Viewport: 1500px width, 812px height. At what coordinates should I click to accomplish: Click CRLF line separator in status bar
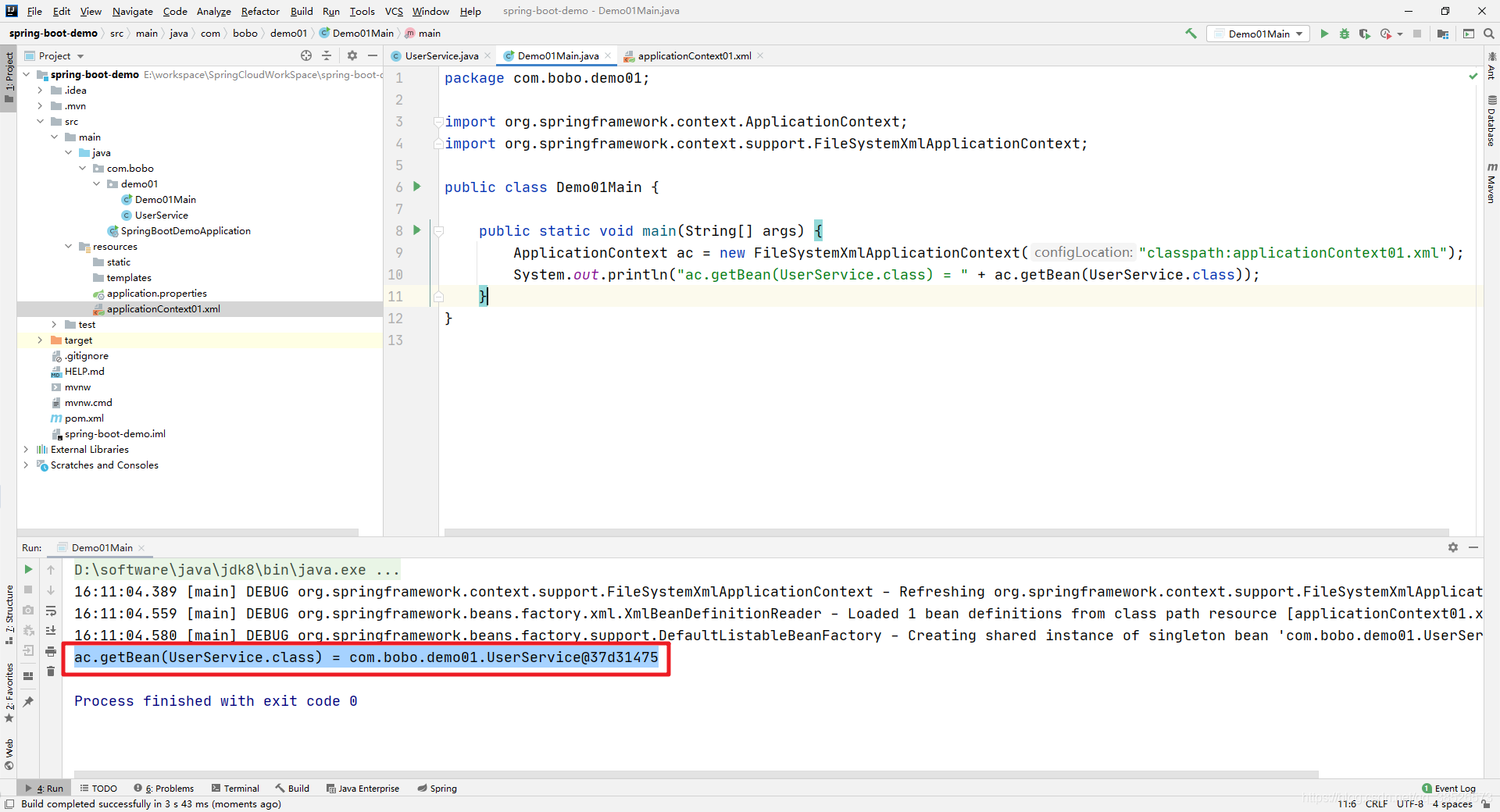pyautogui.click(x=1377, y=803)
